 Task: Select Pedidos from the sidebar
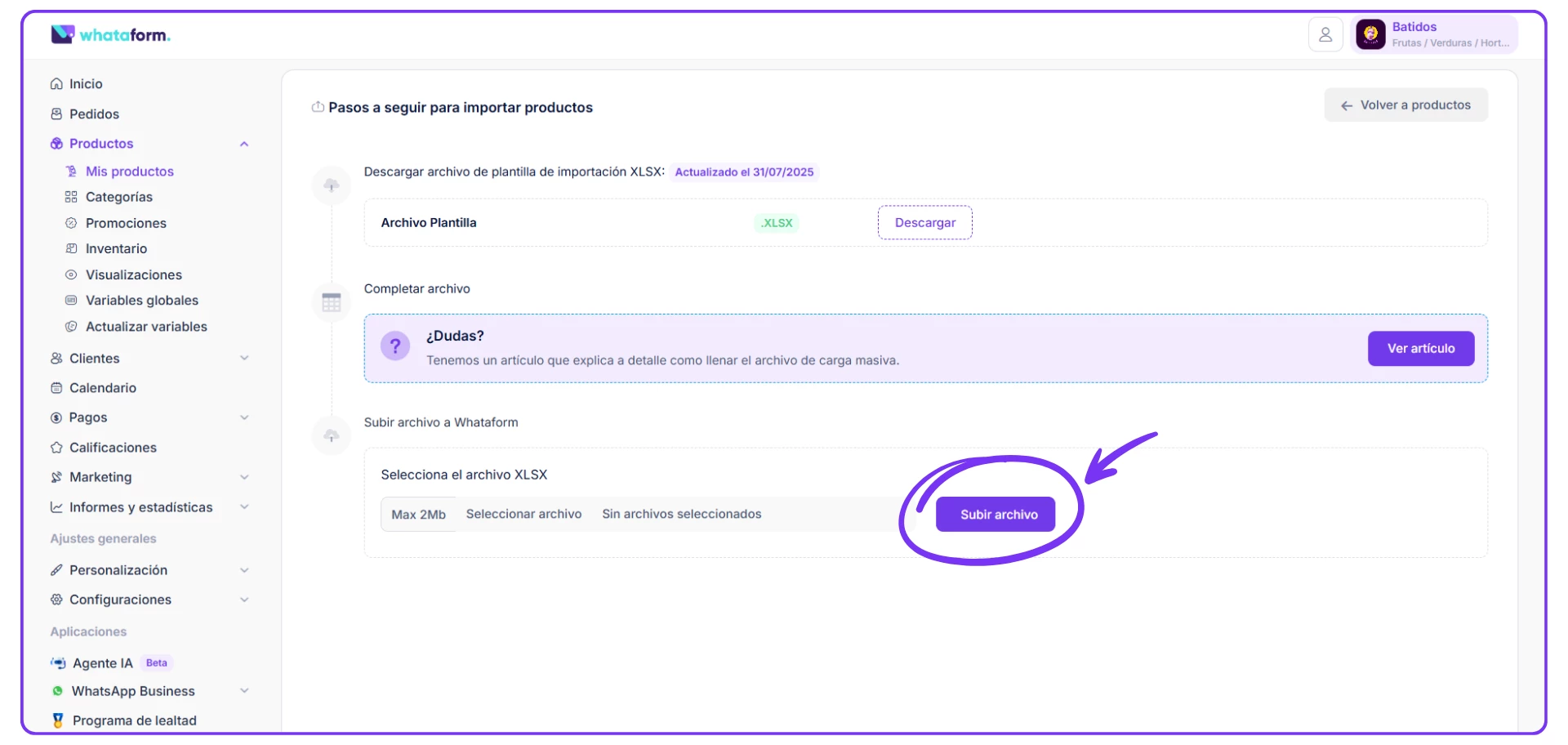pos(94,114)
